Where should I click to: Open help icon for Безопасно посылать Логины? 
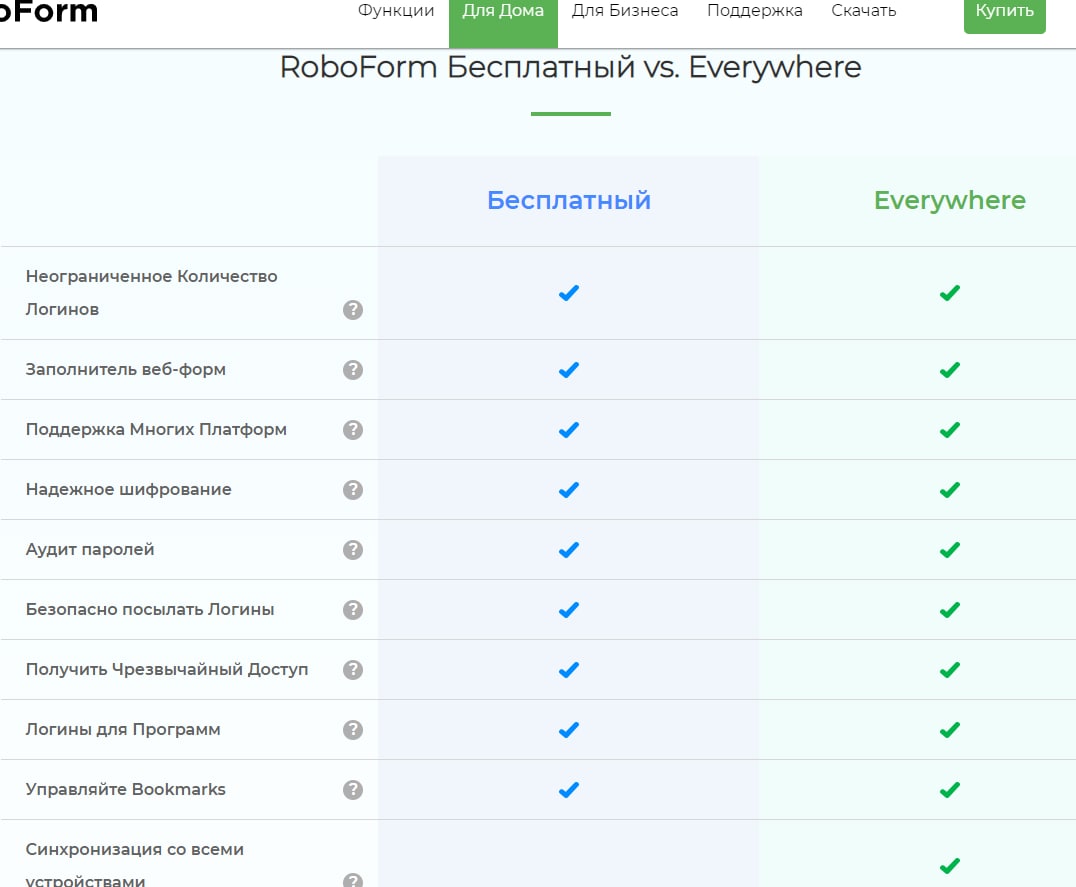(353, 610)
